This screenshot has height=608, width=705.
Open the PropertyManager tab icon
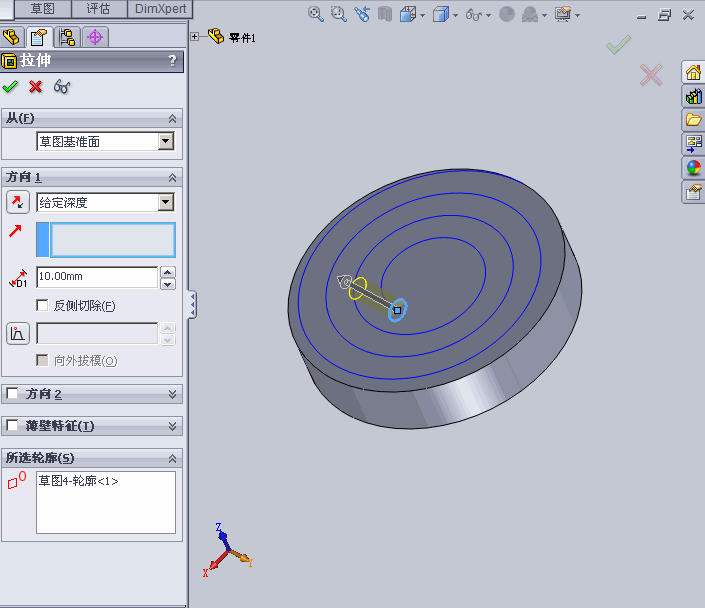click(x=39, y=37)
